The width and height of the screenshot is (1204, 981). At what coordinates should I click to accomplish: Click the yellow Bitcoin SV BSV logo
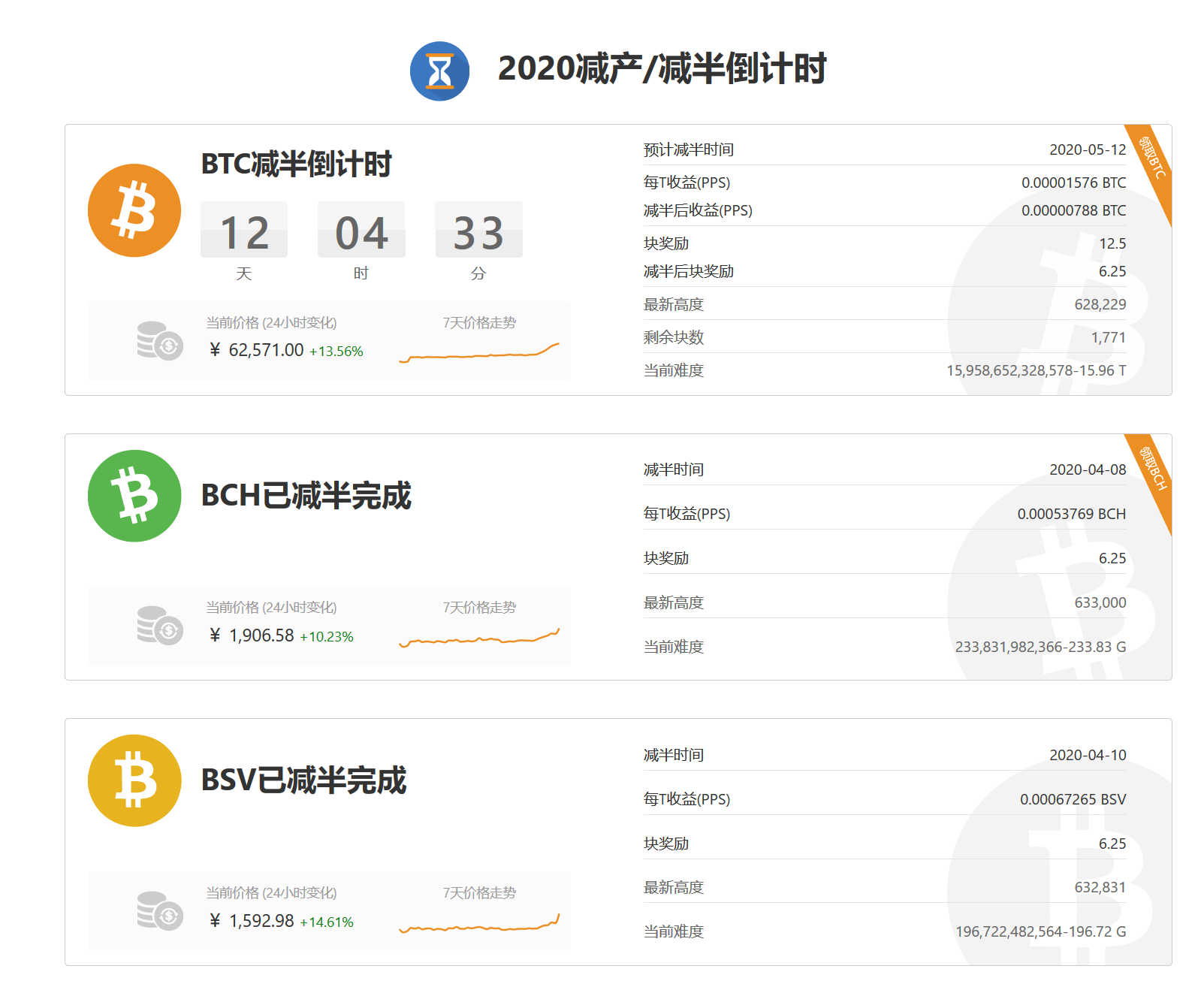point(134,780)
